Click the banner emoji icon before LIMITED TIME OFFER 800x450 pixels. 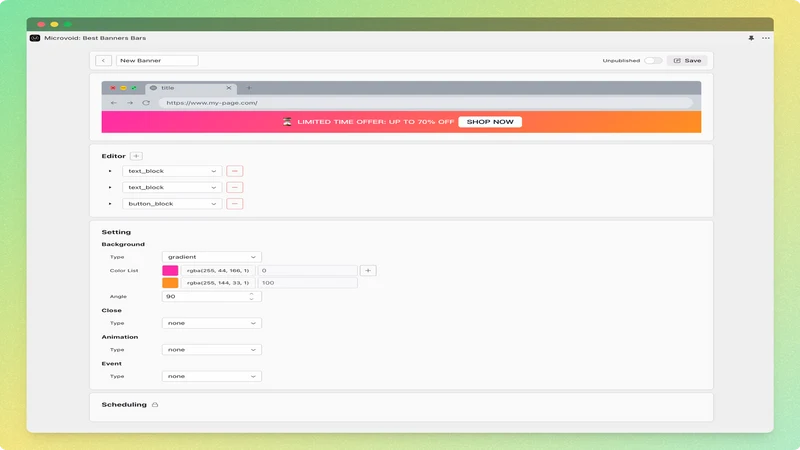click(x=287, y=122)
